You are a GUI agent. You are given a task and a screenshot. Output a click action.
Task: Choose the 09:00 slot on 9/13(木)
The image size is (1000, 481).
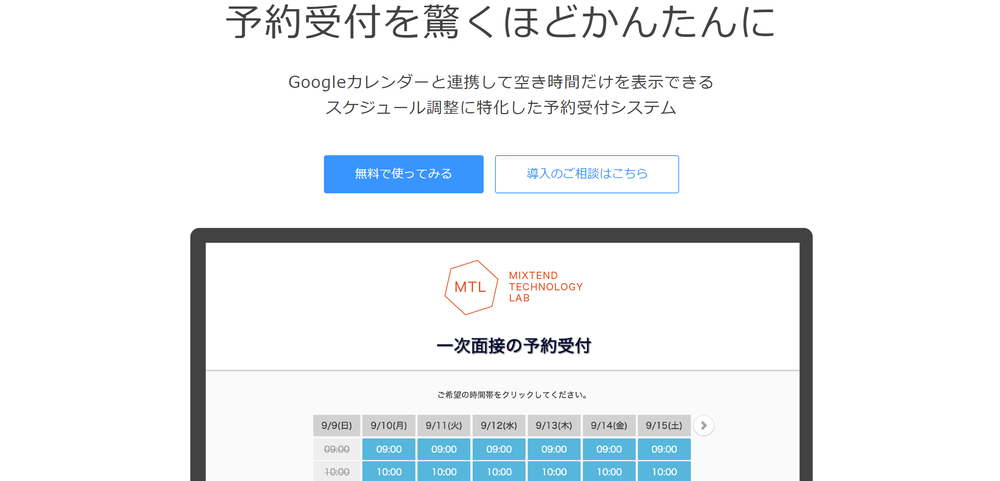(554, 449)
